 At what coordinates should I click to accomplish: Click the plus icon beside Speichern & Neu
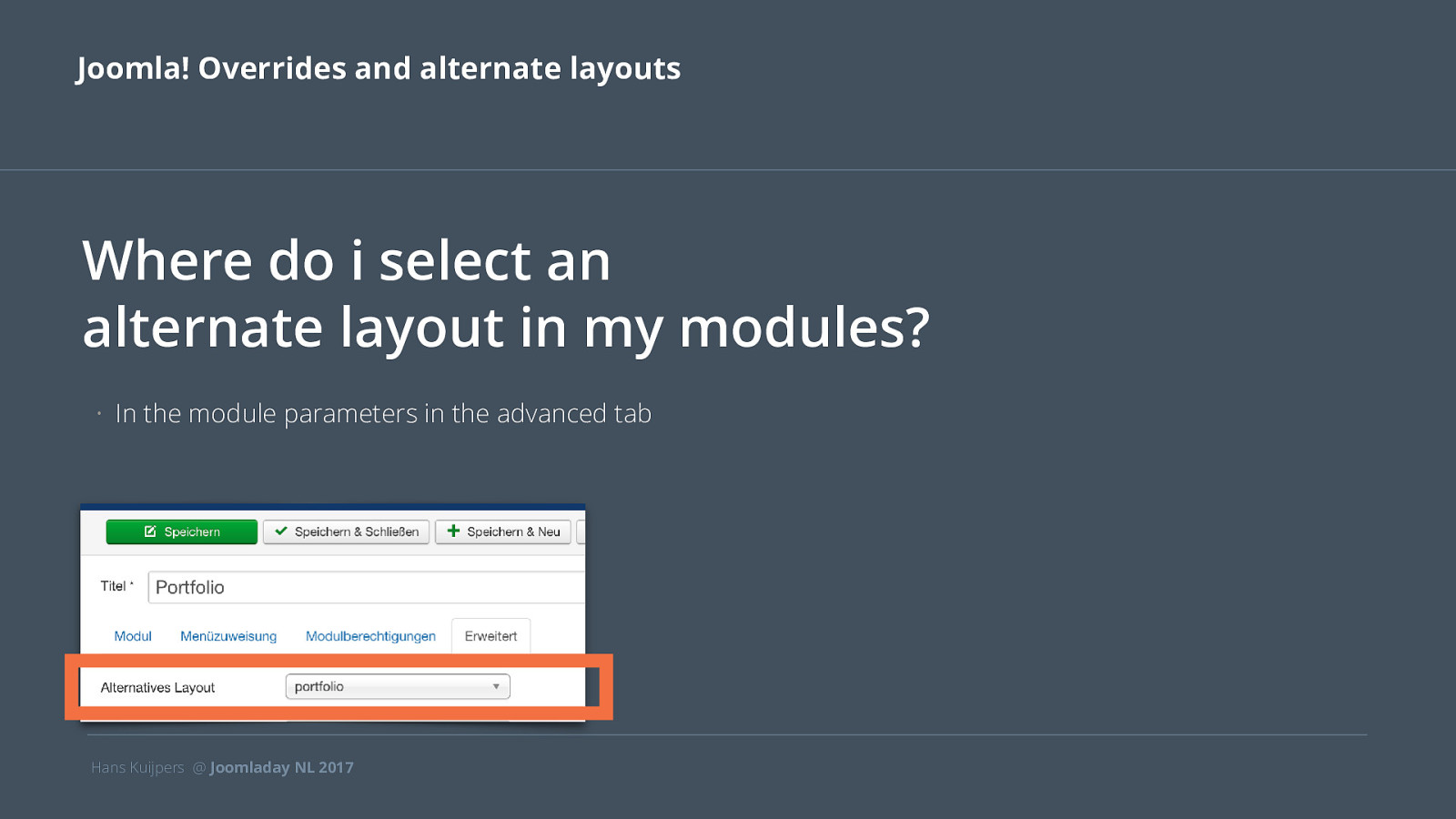(x=453, y=531)
